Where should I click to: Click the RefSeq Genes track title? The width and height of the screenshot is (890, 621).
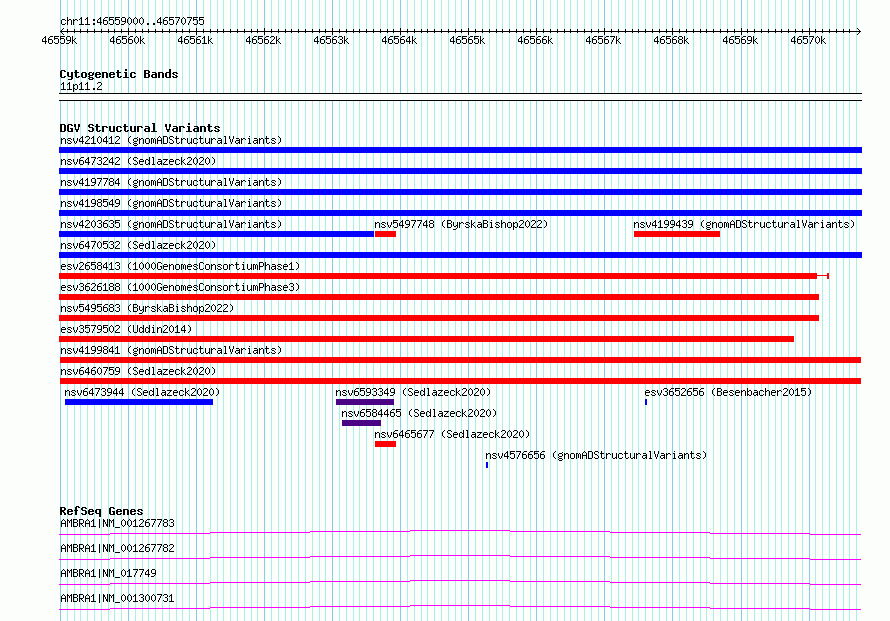[x=101, y=511]
